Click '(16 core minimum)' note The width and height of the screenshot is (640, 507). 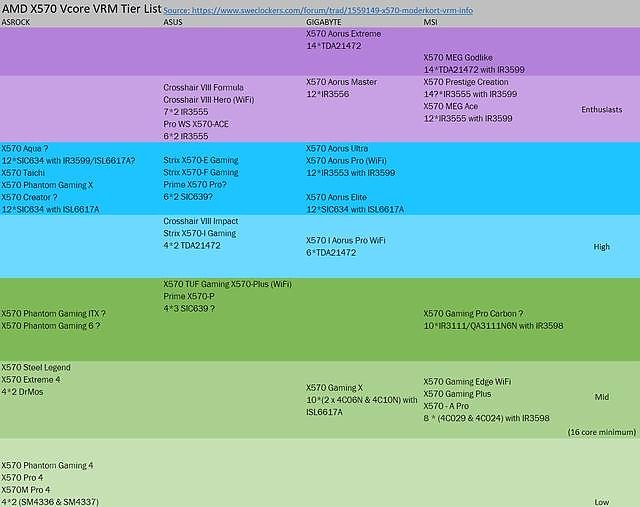[602, 432]
